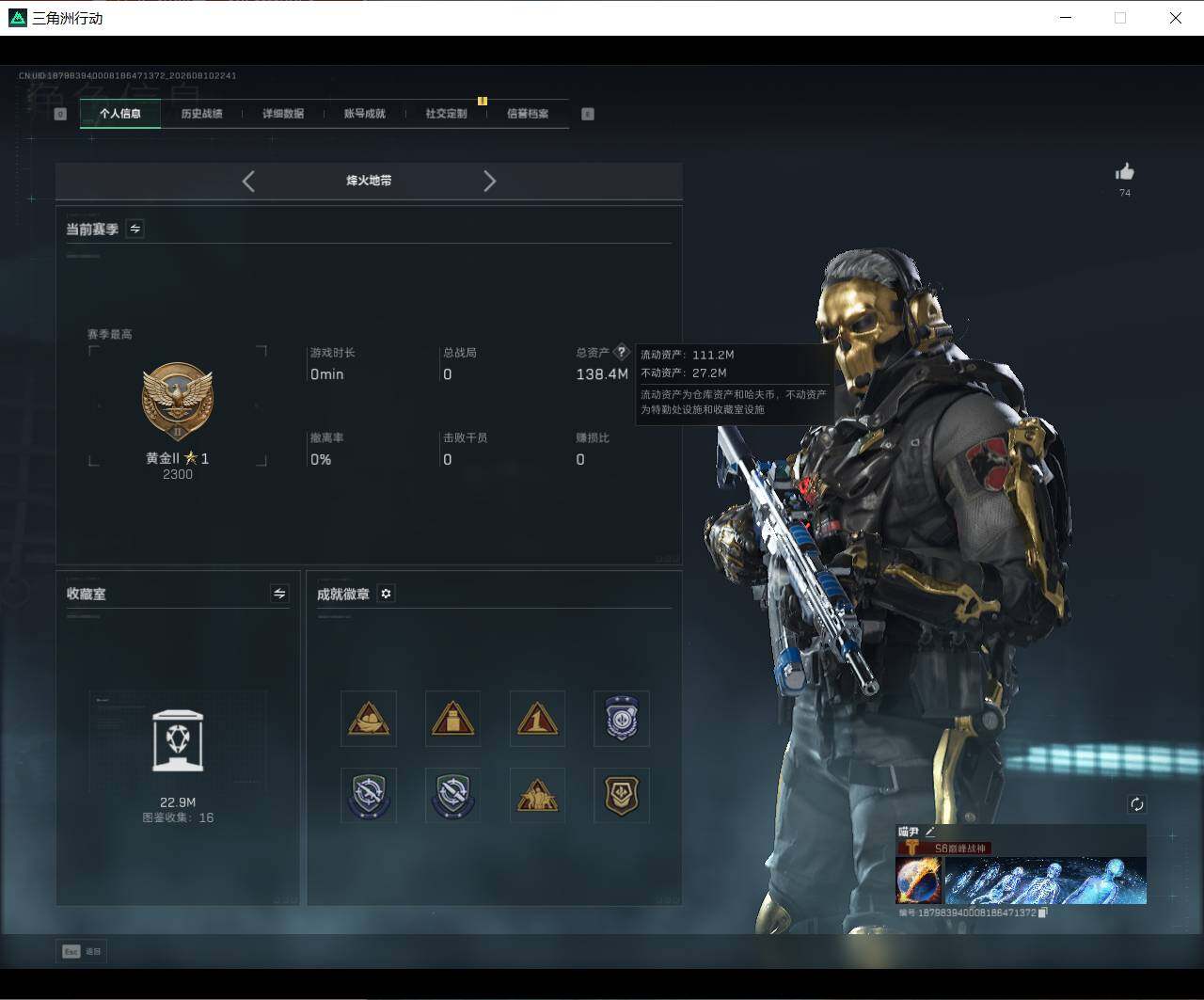Click the 流动资产: 111.2M tooltip line

(688, 356)
